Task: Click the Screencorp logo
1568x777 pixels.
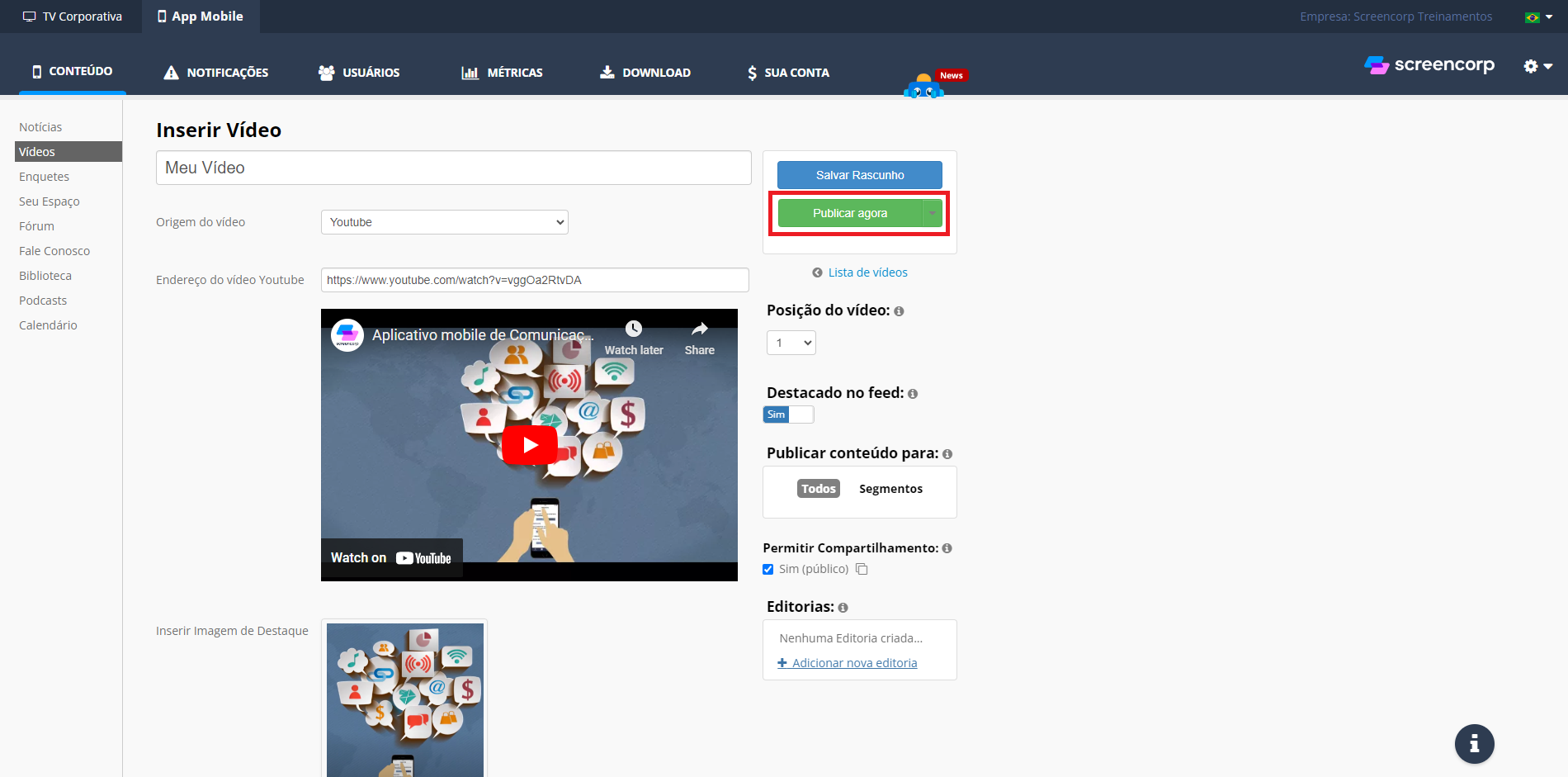Action: click(x=1429, y=64)
